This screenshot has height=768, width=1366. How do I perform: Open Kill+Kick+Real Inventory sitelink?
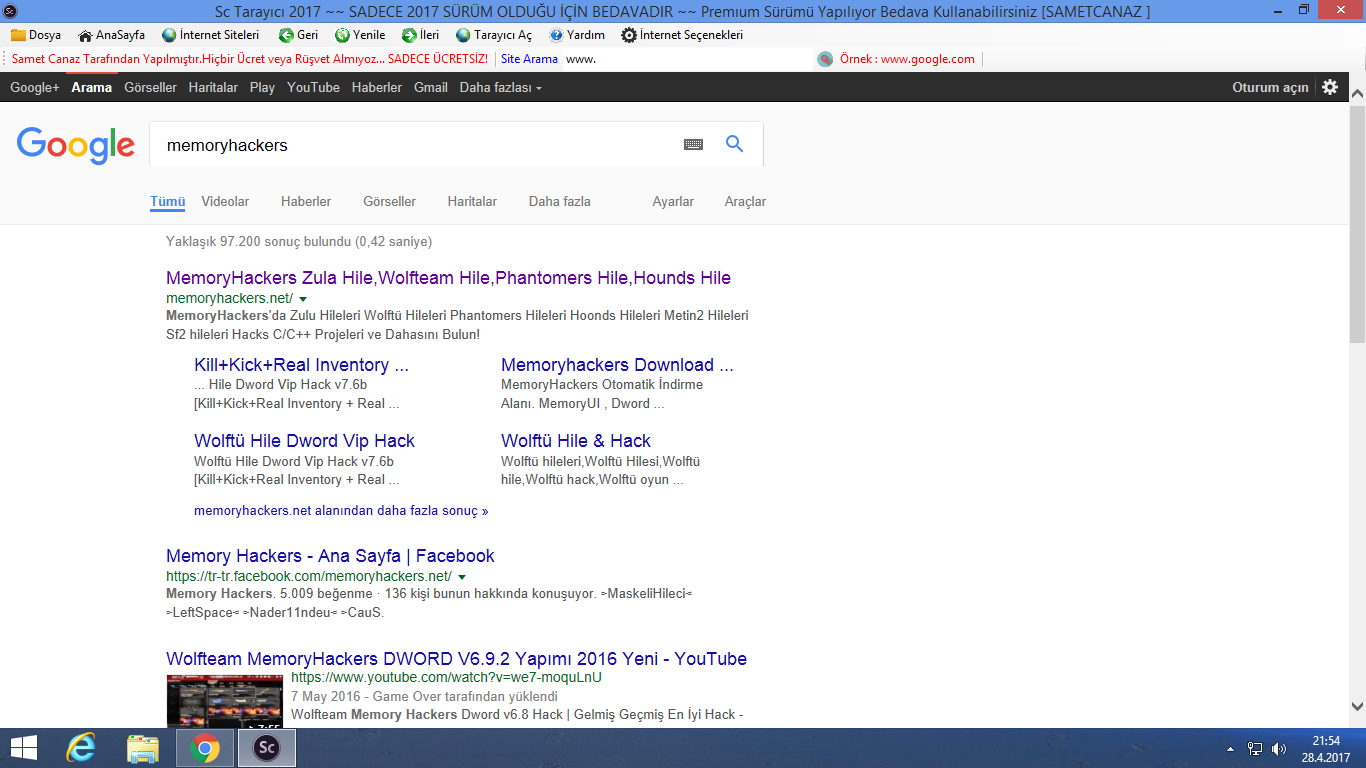point(301,365)
